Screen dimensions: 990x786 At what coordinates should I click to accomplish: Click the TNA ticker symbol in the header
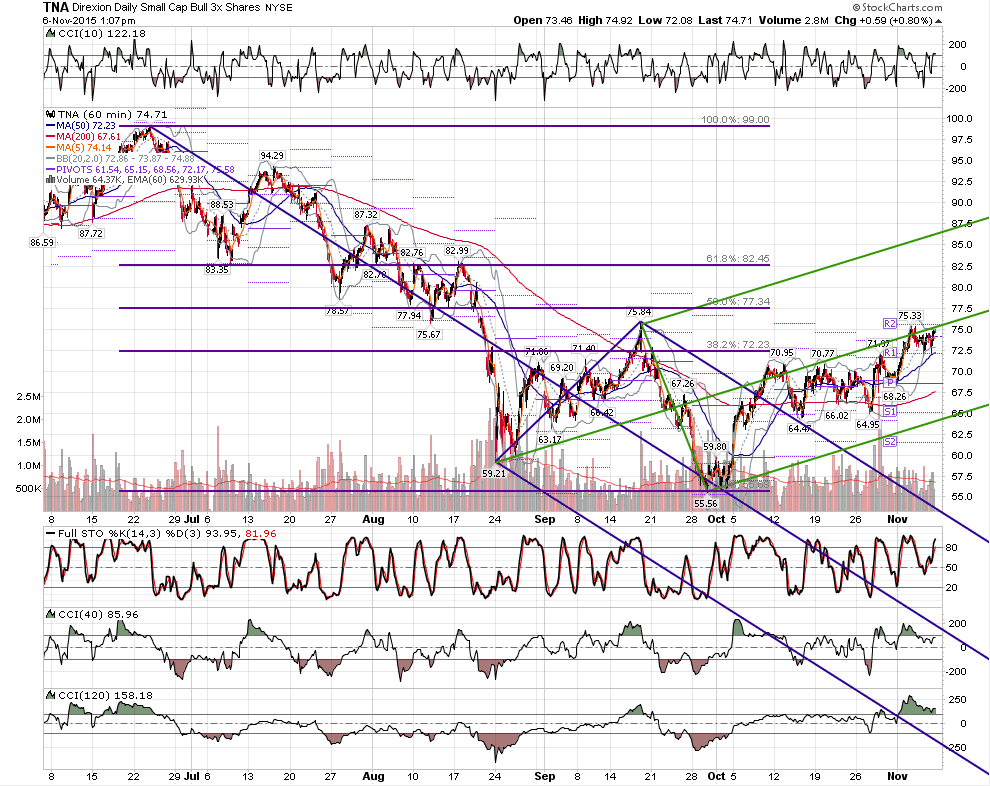click(56, 8)
